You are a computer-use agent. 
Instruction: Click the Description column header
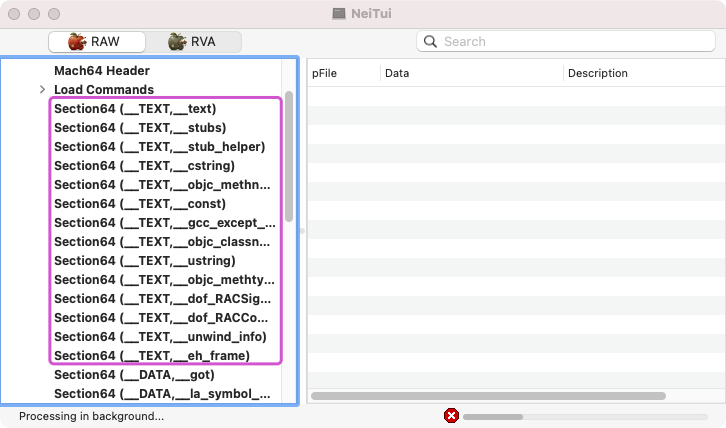[x=644, y=73]
